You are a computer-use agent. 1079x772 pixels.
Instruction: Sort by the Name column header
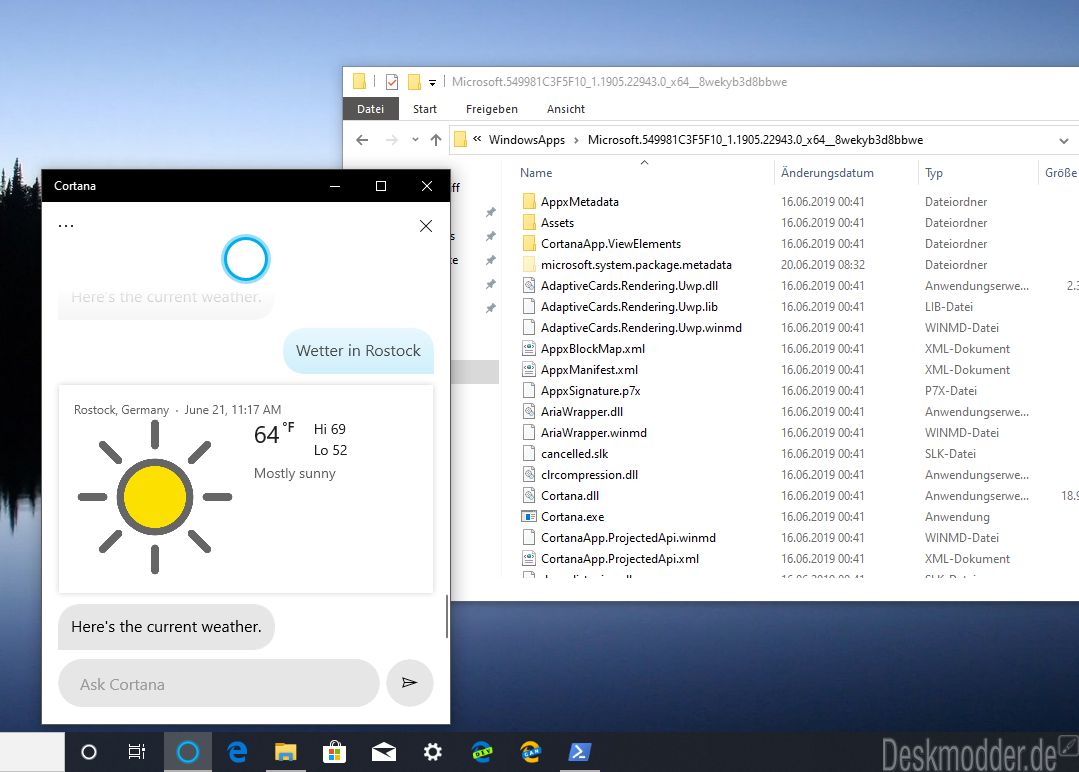click(536, 173)
